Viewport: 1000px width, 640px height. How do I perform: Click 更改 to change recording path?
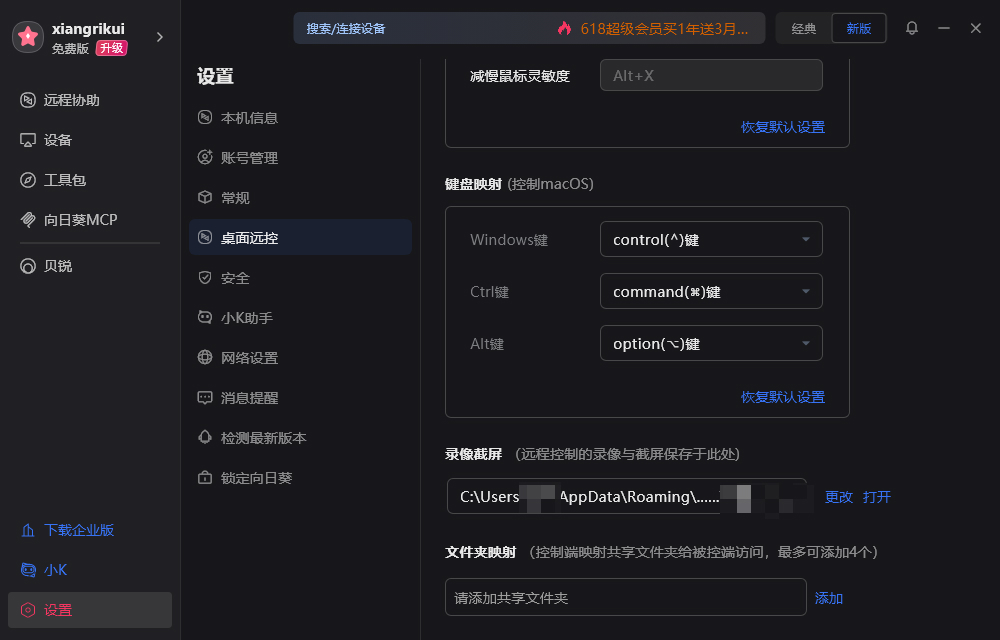[x=839, y=497]
